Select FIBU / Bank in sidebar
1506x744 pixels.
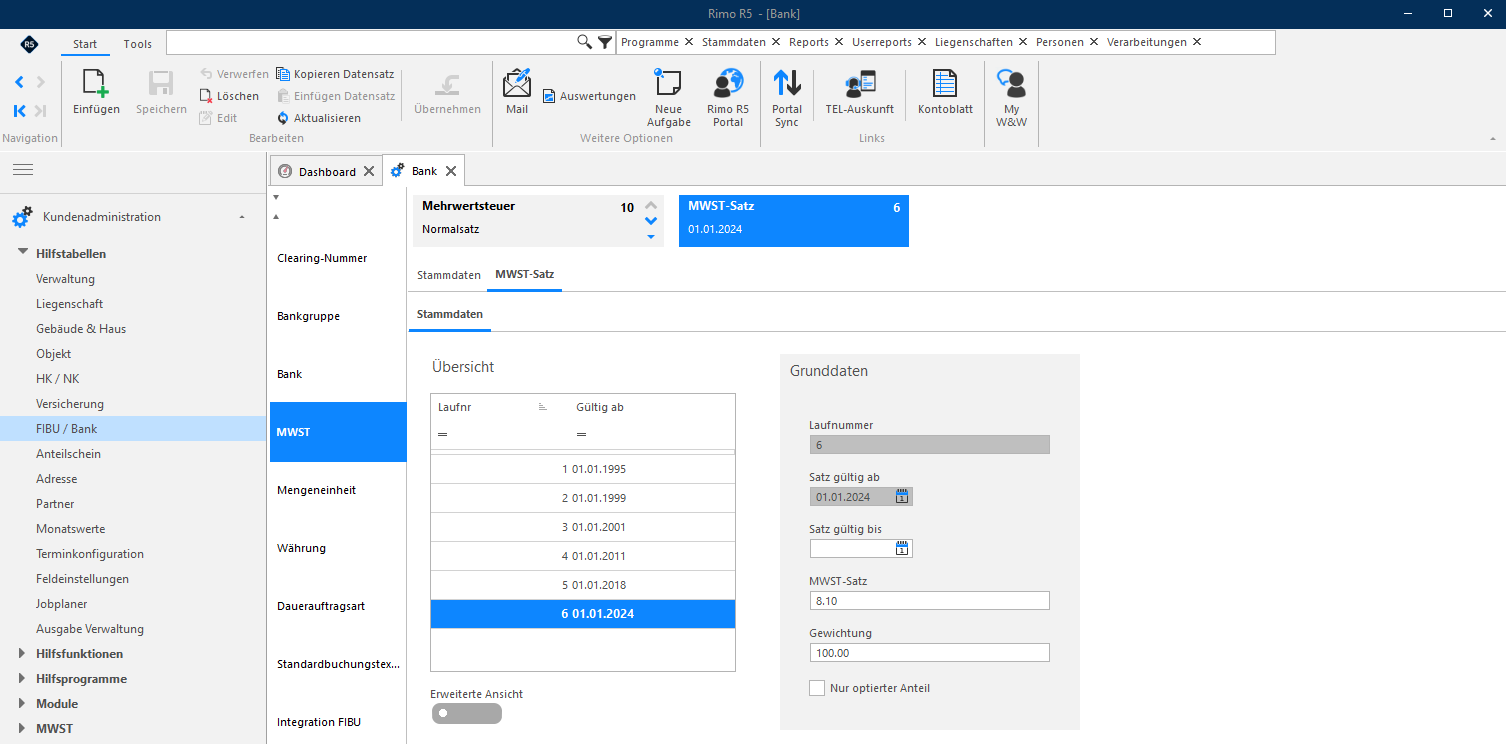click(x=133, y=429)
